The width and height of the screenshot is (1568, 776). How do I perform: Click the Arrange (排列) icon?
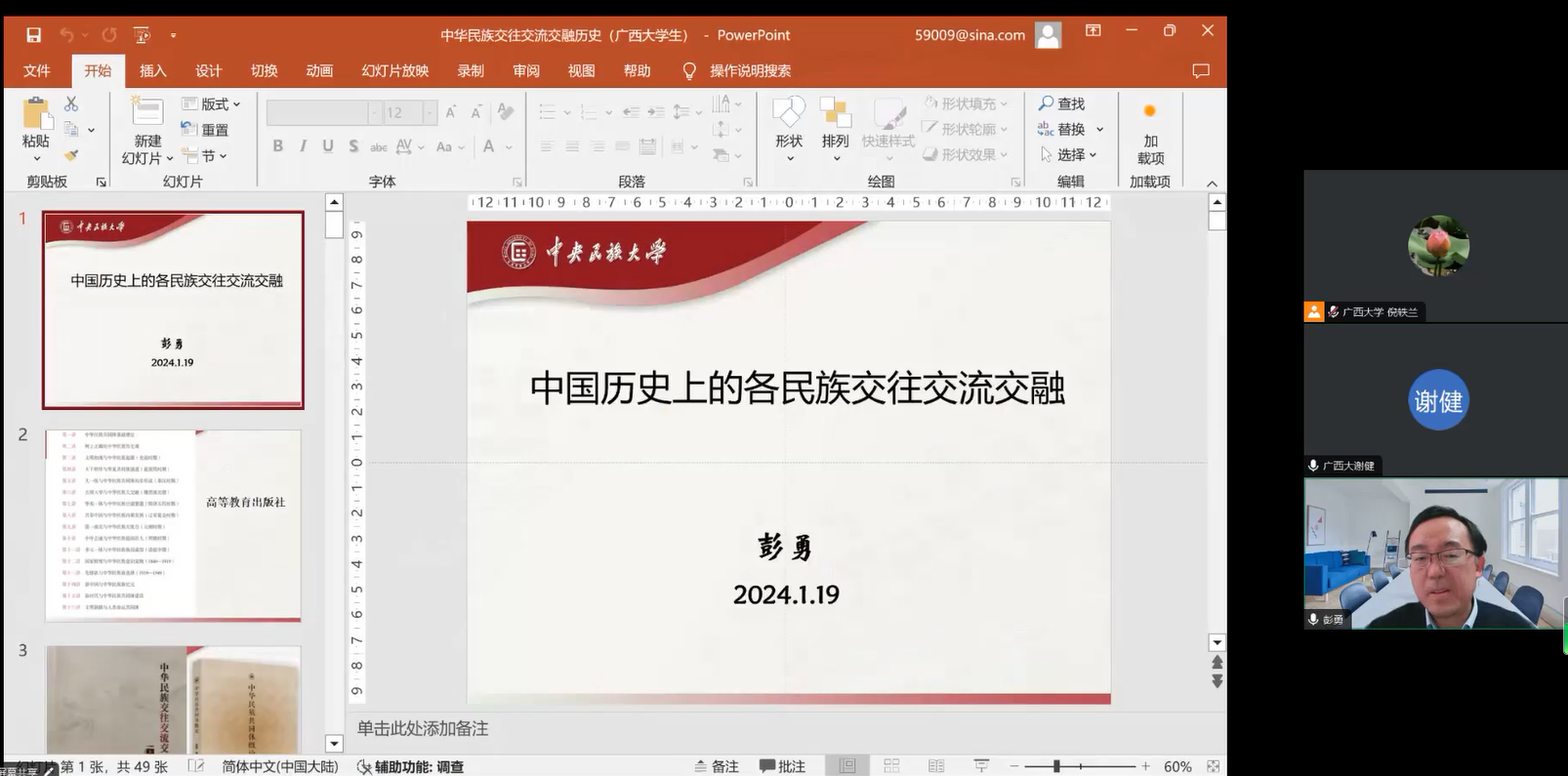tap(835, 113)
